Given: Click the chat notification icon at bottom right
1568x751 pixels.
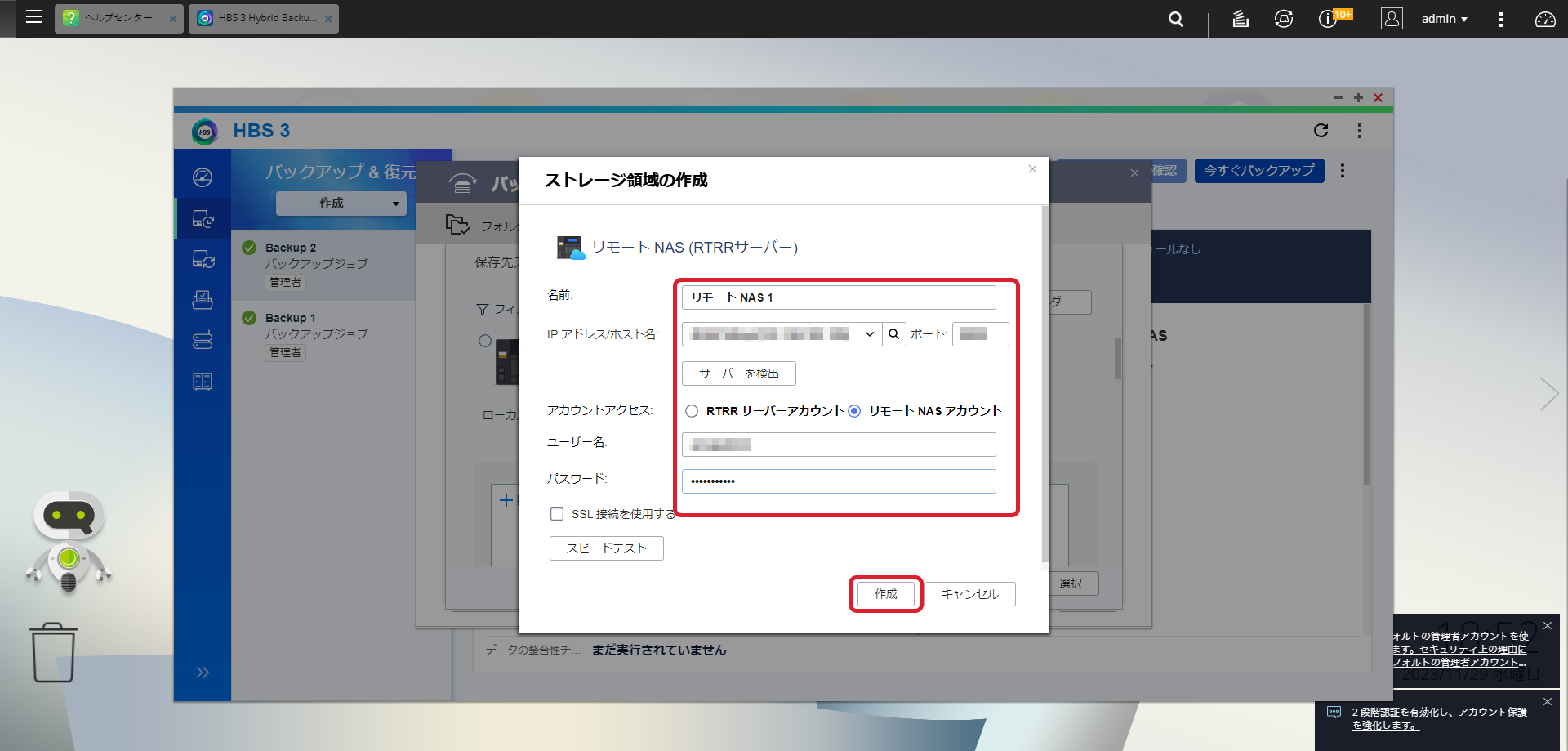Looking at the screenshot, I should [x=1334, y=712].
